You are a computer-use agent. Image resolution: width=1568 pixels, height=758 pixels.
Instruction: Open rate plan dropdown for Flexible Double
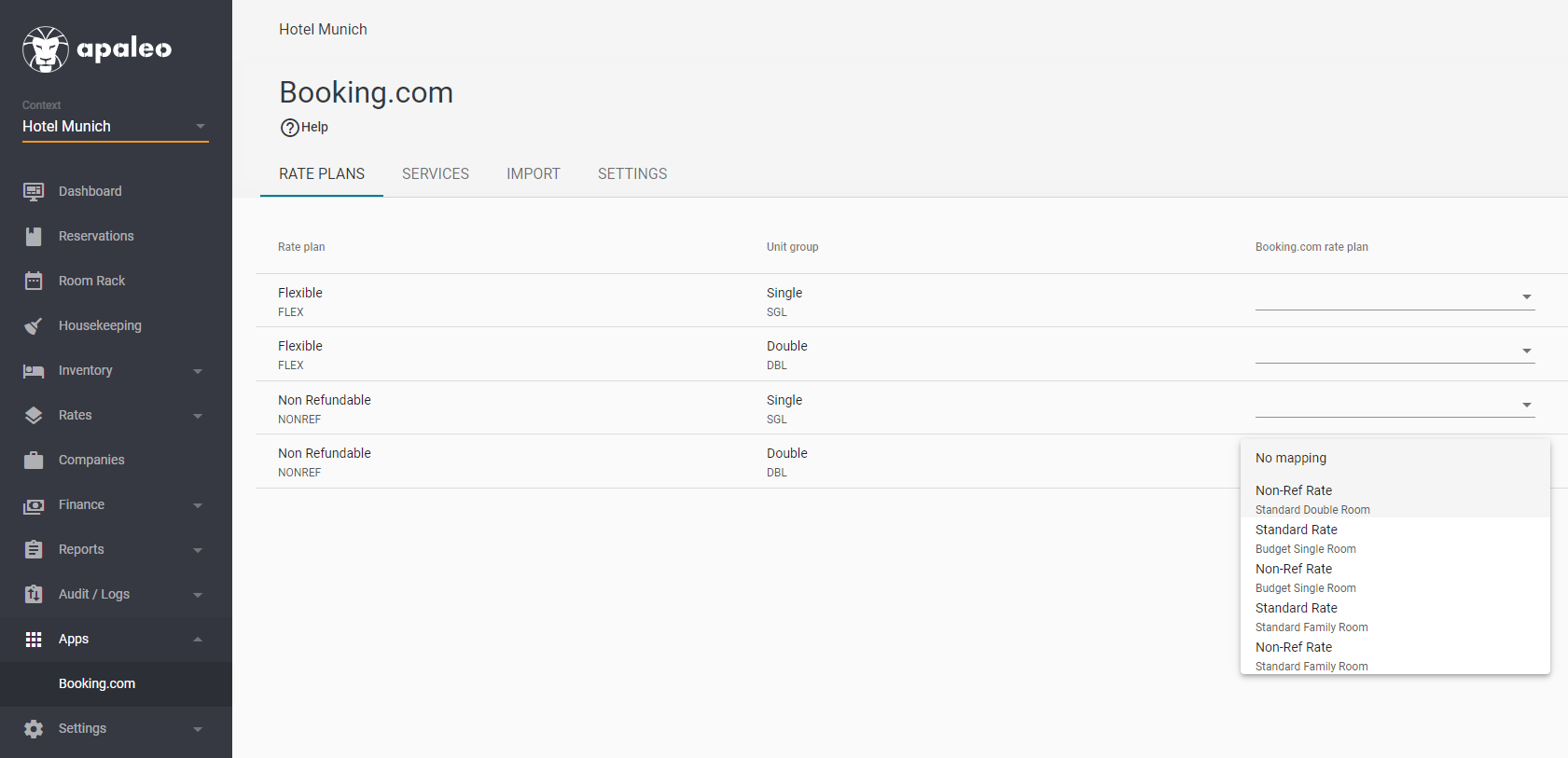pos(1395,351)
